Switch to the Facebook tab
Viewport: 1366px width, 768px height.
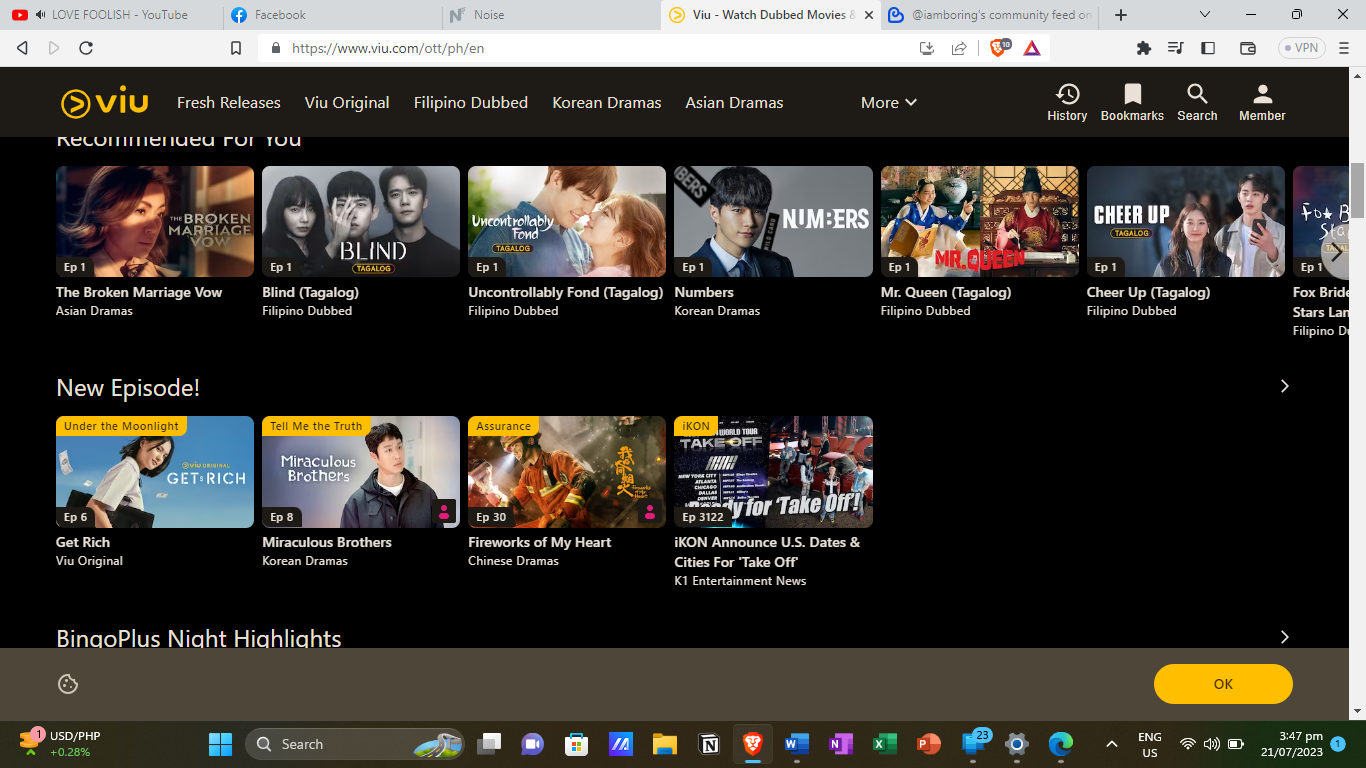[330, 15]
